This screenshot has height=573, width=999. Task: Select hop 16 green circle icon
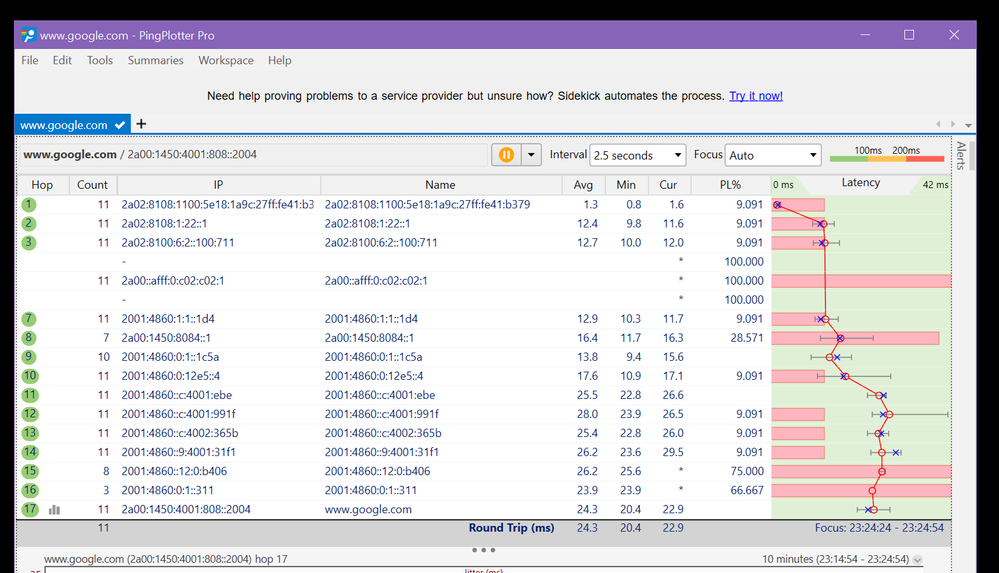click(29, 491)
